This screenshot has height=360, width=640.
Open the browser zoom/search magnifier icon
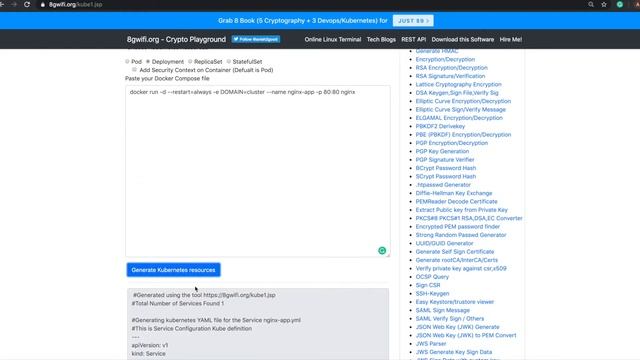pyautogui.click(x=591, y=4)
